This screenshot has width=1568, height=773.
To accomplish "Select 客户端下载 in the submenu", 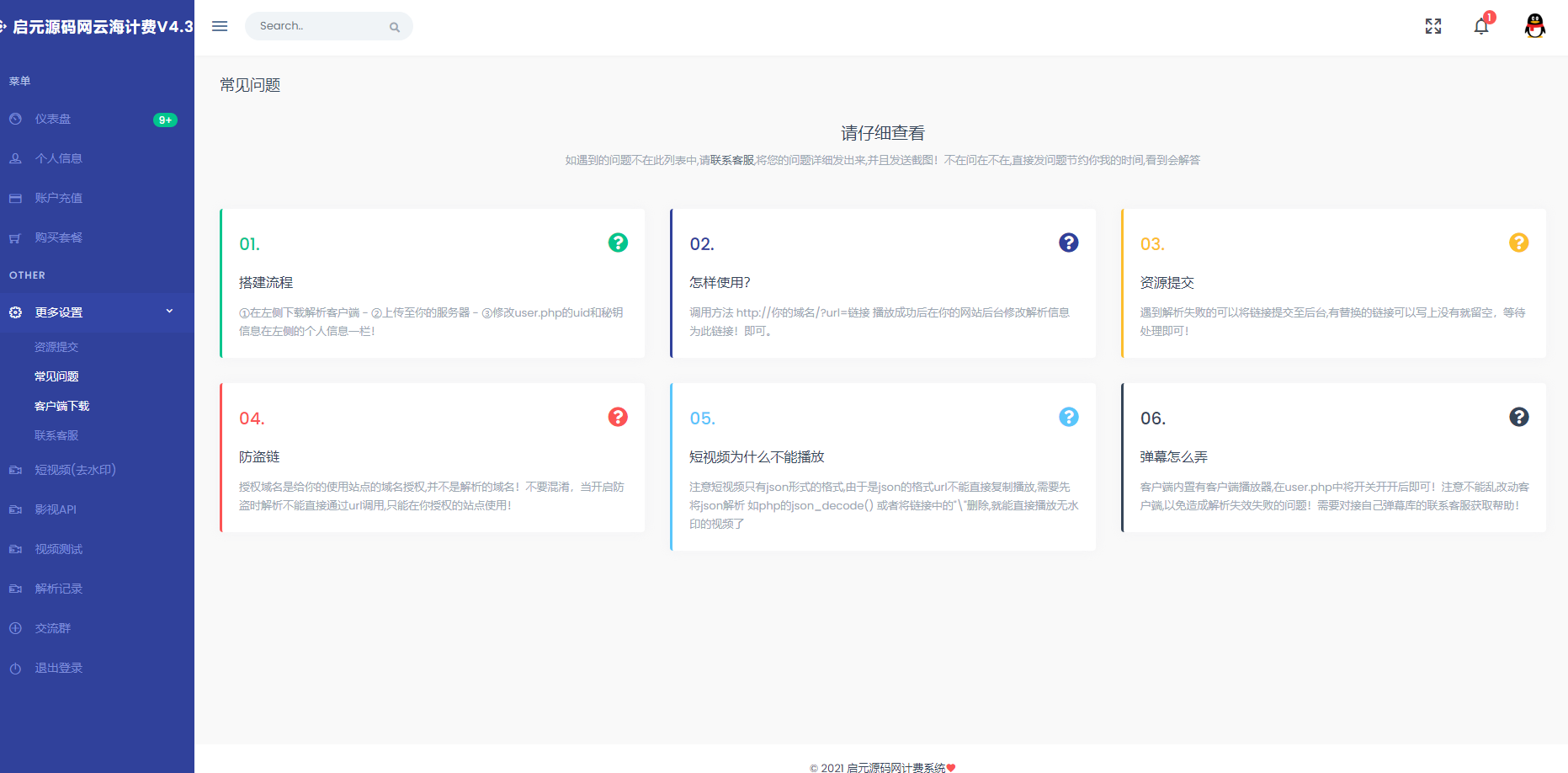I will pyautogui.click(x=61, y=406).
